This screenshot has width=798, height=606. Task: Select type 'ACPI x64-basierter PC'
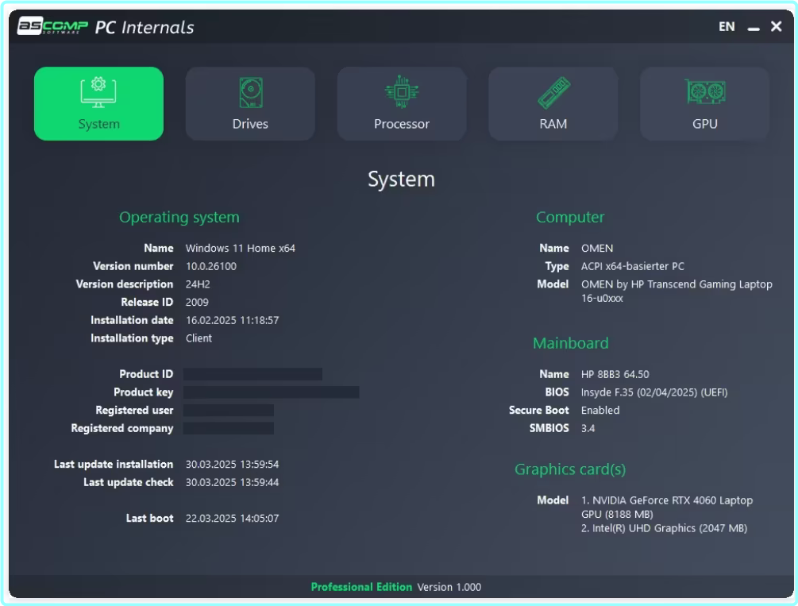633,266
